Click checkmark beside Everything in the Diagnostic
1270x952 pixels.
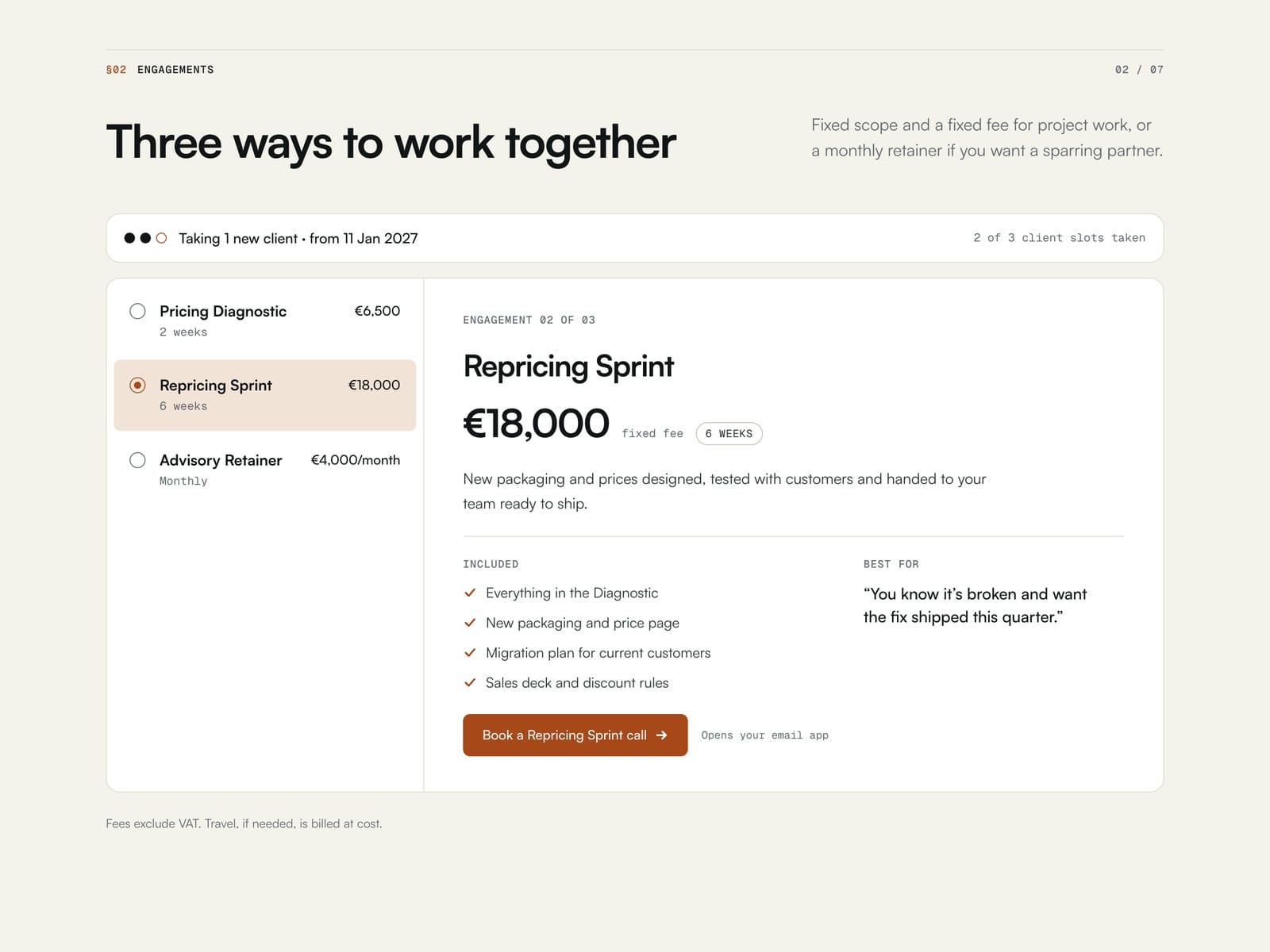[x=470, y=593]
